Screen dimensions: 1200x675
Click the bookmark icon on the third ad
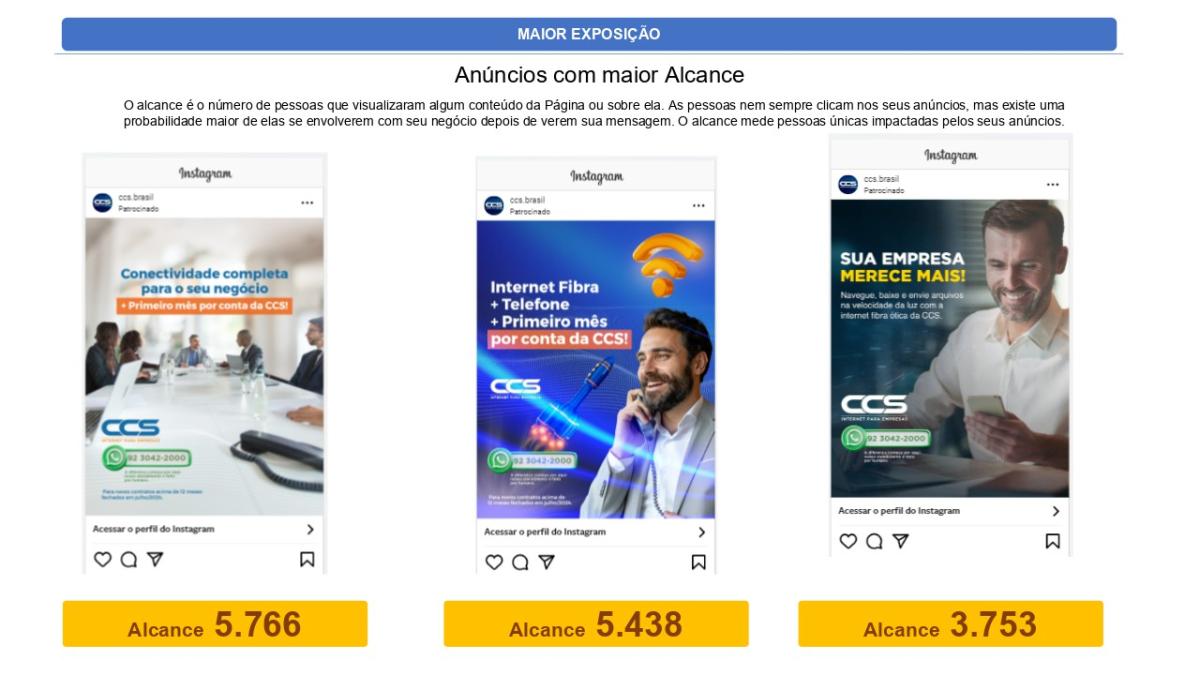click(x=1052, y=540)
